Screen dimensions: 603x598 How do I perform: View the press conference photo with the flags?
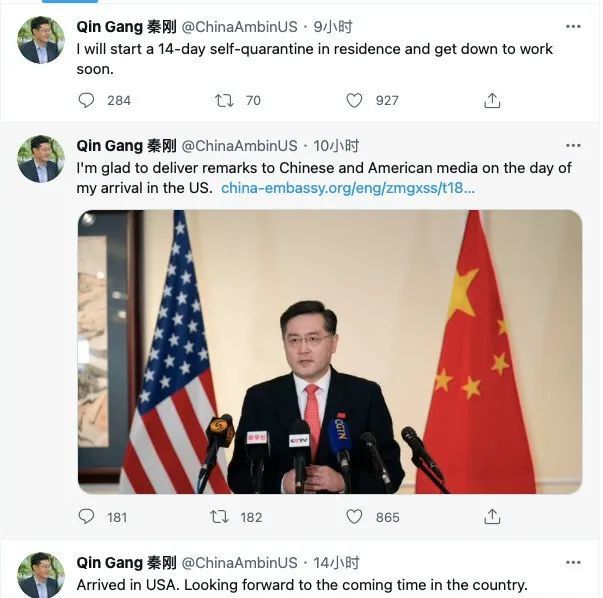[330, 351]
